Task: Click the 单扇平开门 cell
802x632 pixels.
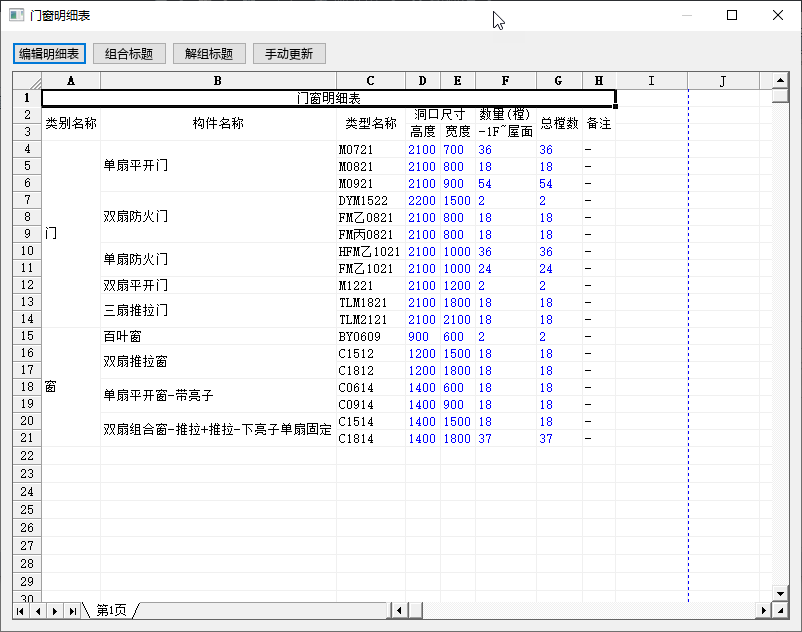Action: (x=218, y=166)
